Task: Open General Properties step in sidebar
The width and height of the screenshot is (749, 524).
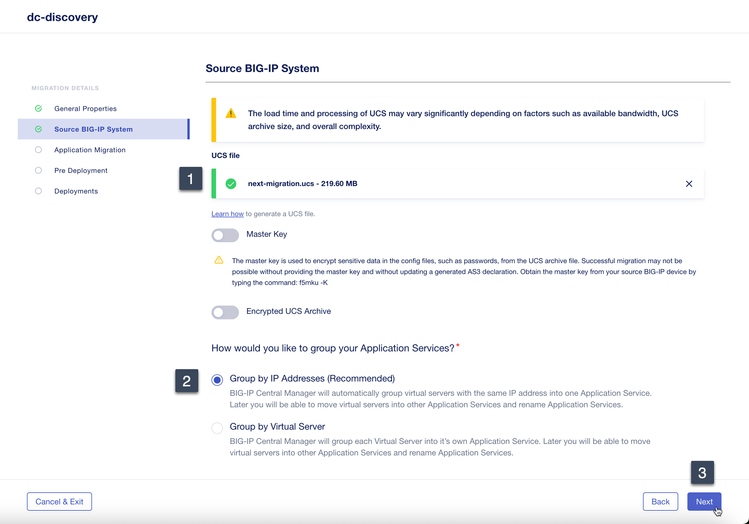Action: click(x=85, y=108)
